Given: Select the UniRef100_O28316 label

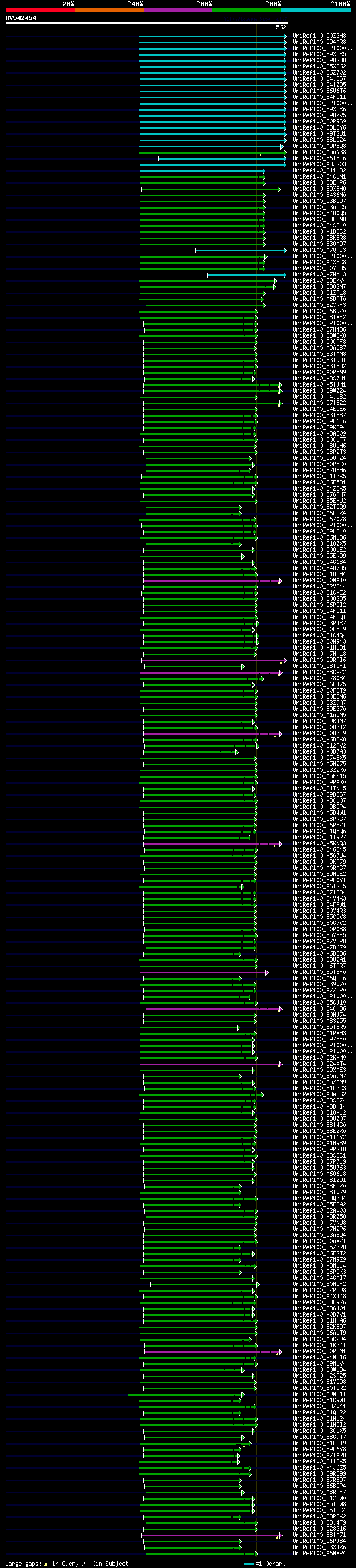Looking at the screenshot, I should pos(319,1529).
